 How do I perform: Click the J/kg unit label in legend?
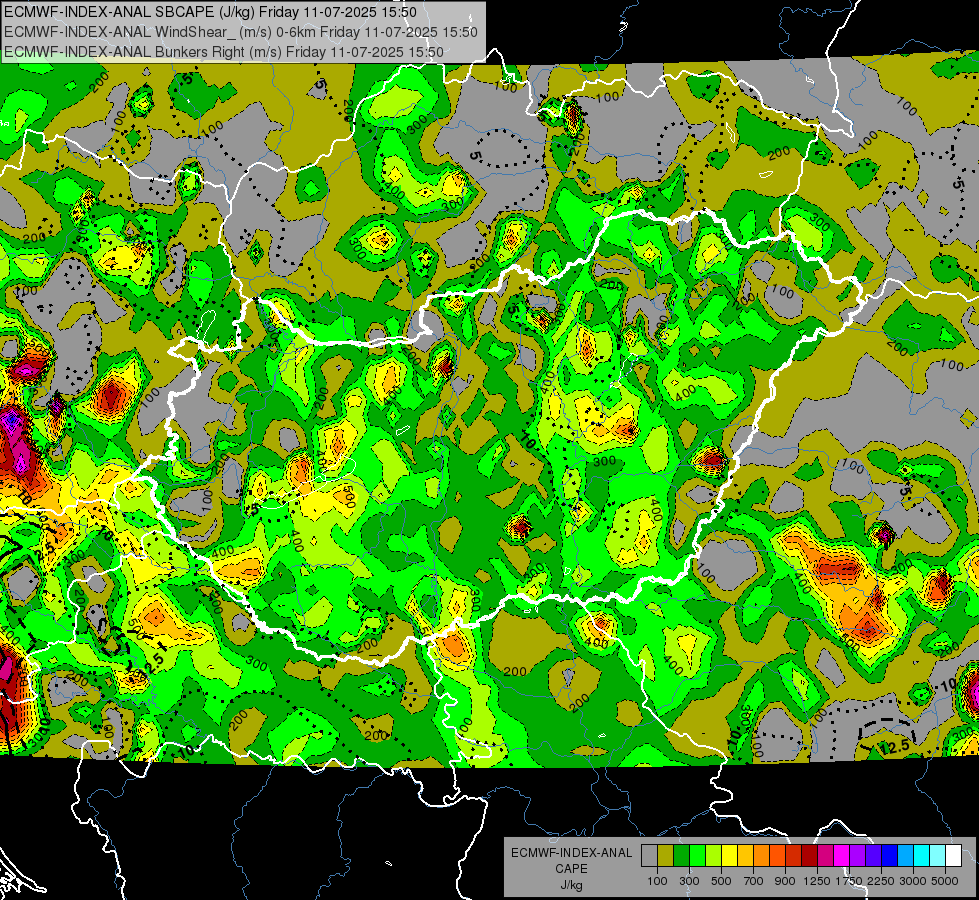point(571,885)
